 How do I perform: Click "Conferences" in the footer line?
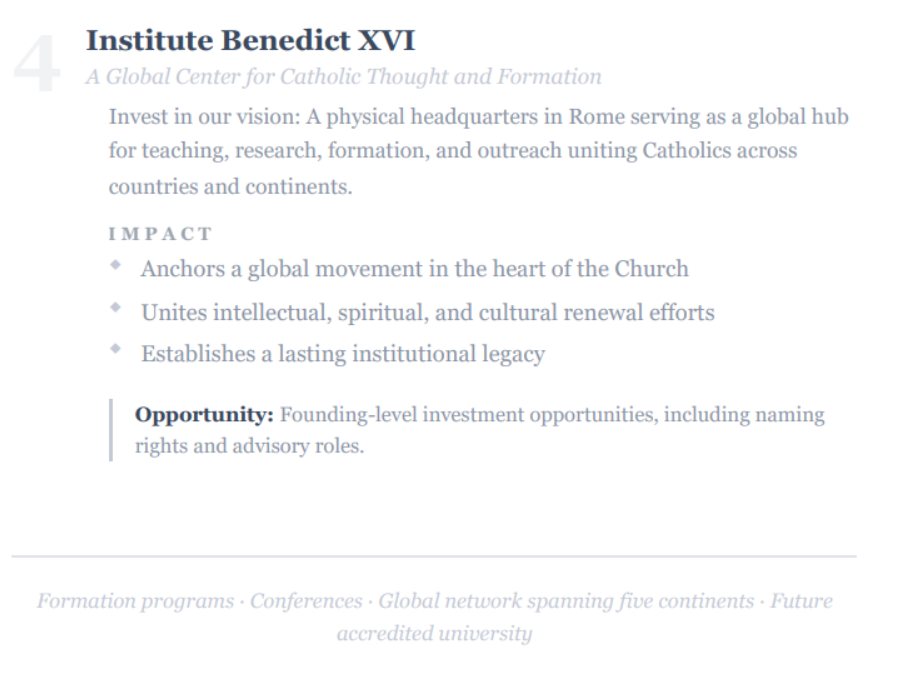[x=306, y=601]
